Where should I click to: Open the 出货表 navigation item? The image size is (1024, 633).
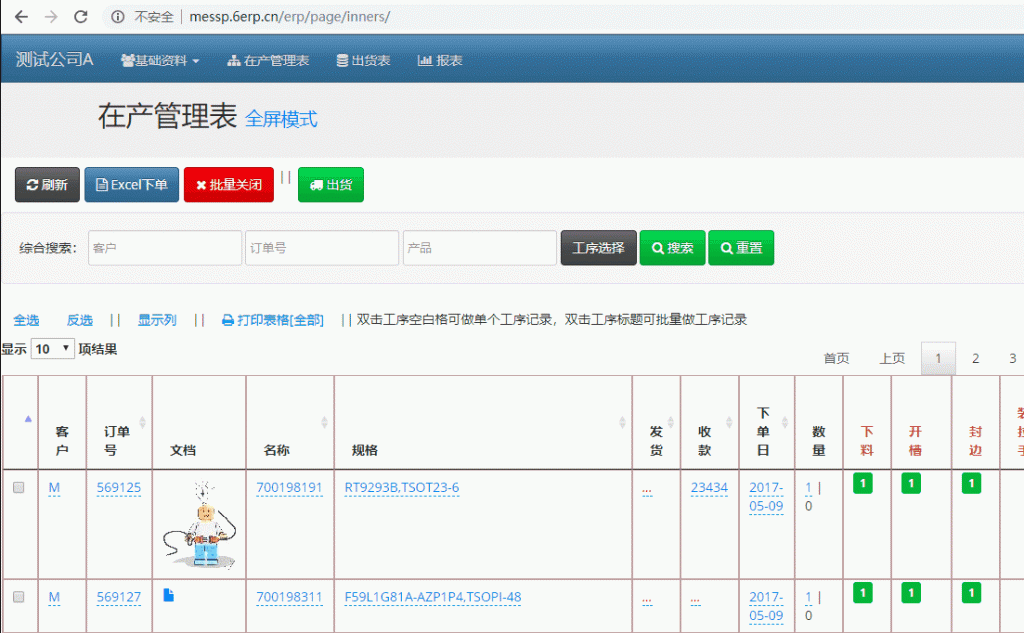click(363, 60)
